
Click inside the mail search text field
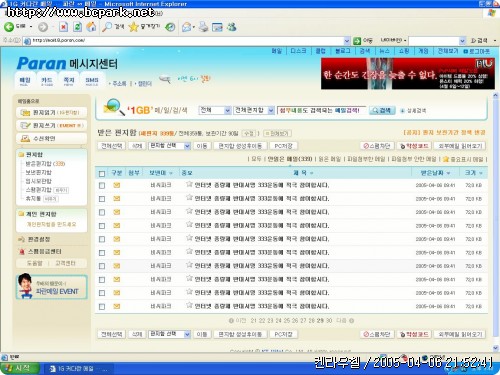pos(322,110)
